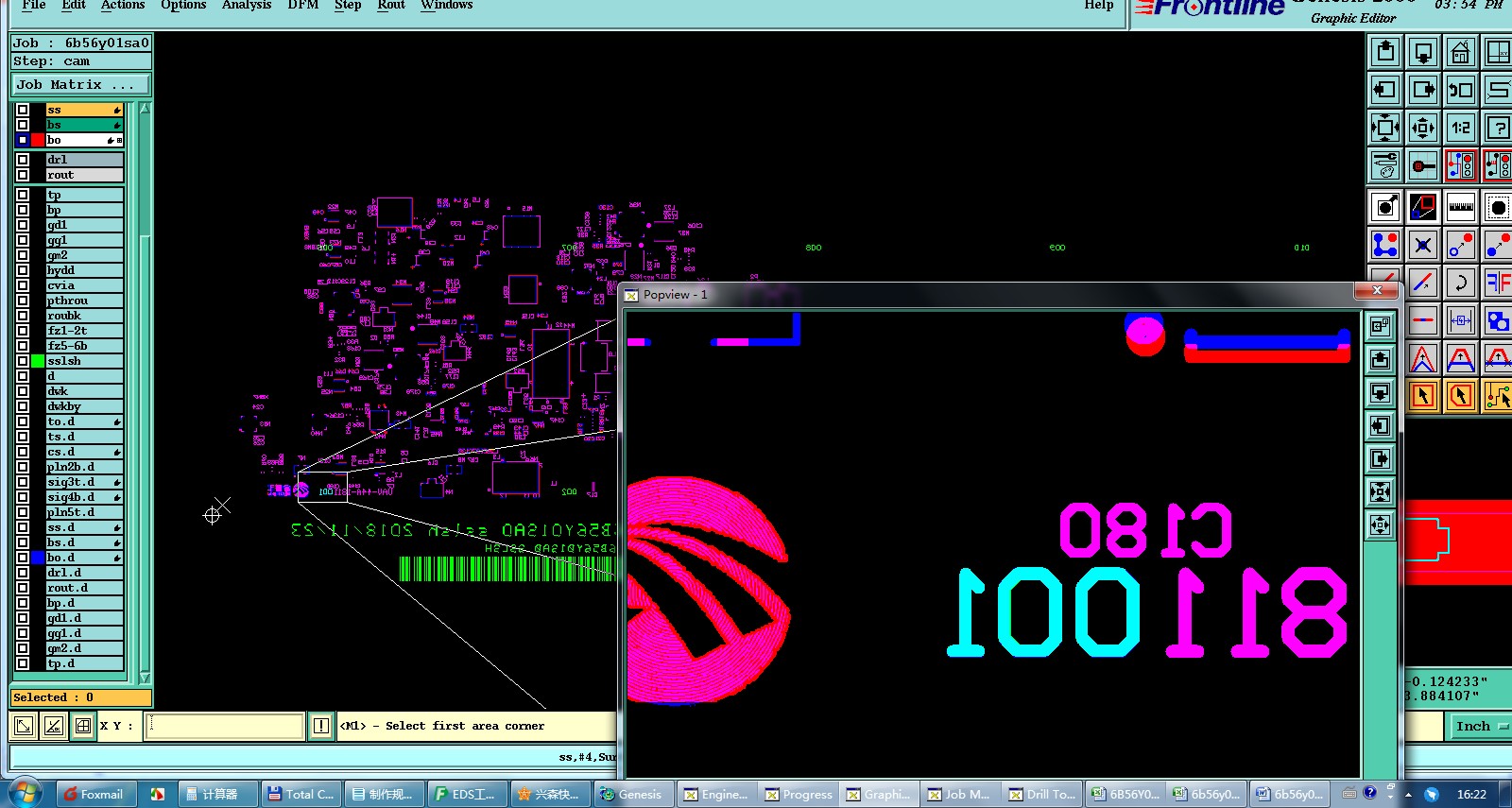Toggle the pthrou layer checkbox

23,301
